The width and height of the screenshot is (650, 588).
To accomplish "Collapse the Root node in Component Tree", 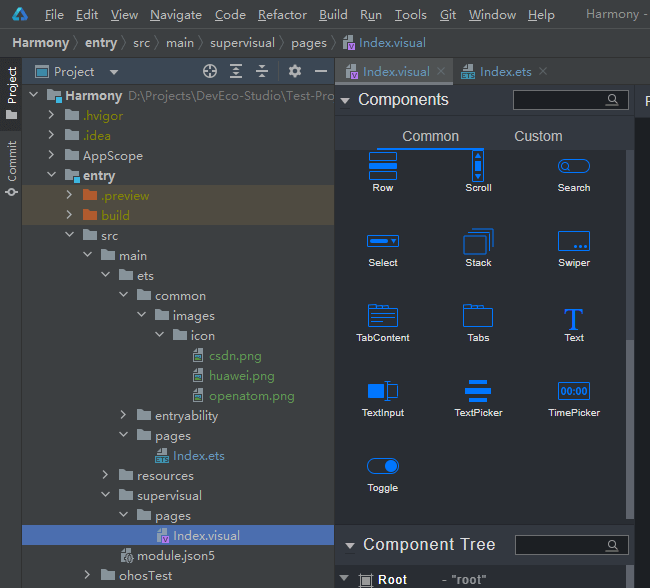I will (344, 578).
